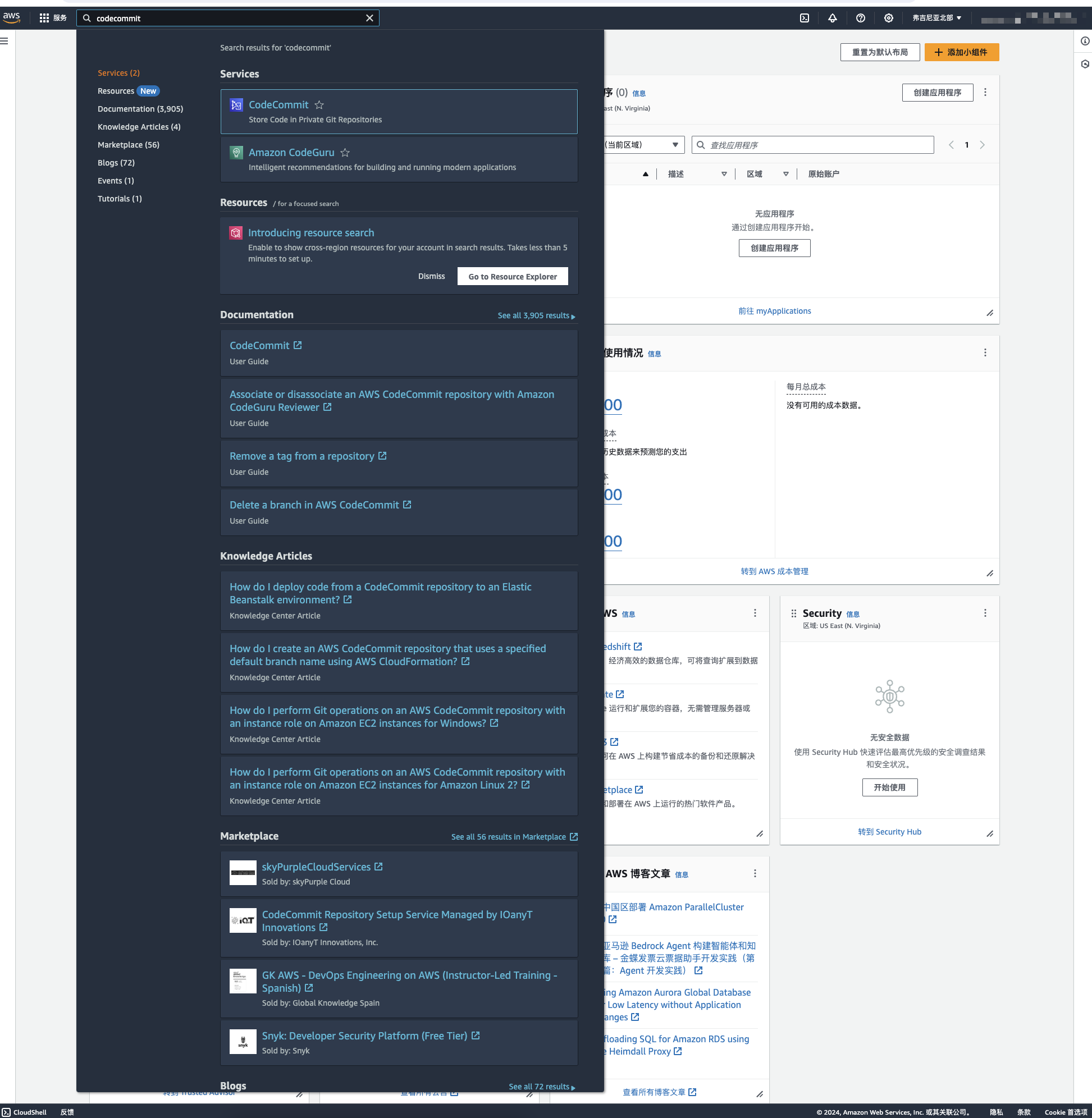This screenshot has height=1118, width=1092.
Task: Open the myApplications link
Action: pyautogui.click(x=774, y=311)
